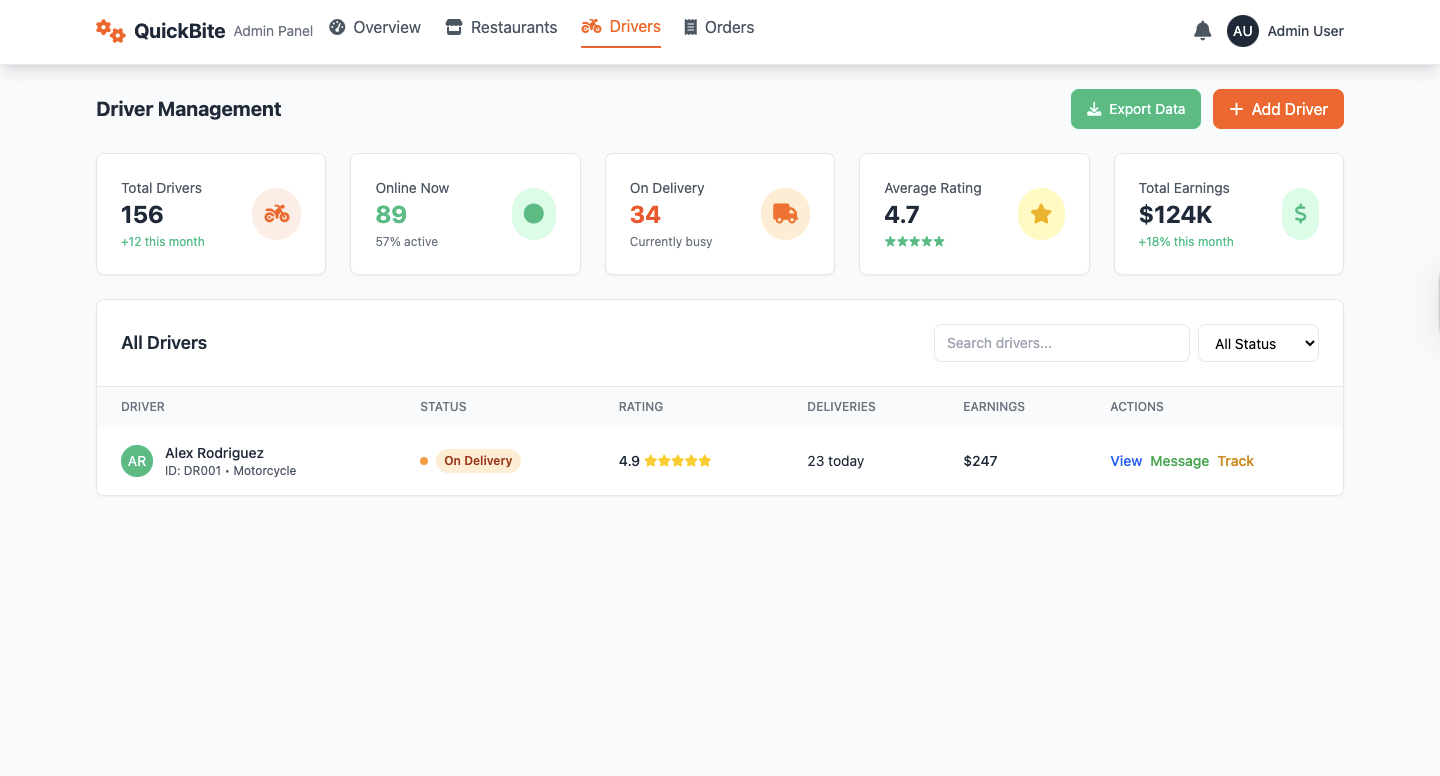Screen dimensions: 1440x776
Task: Click the motorcycle icon in Total Drivers card
Action: tap(276, 214)
